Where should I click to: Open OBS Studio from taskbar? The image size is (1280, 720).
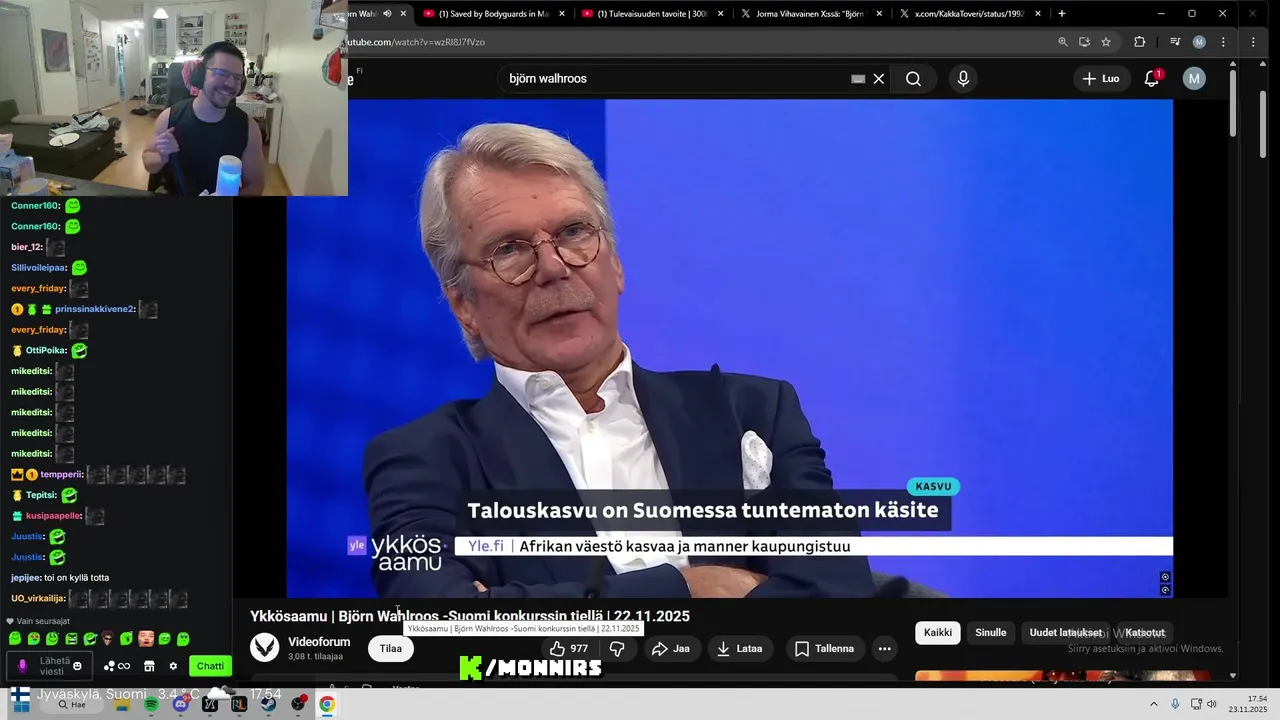coord(298,704)
